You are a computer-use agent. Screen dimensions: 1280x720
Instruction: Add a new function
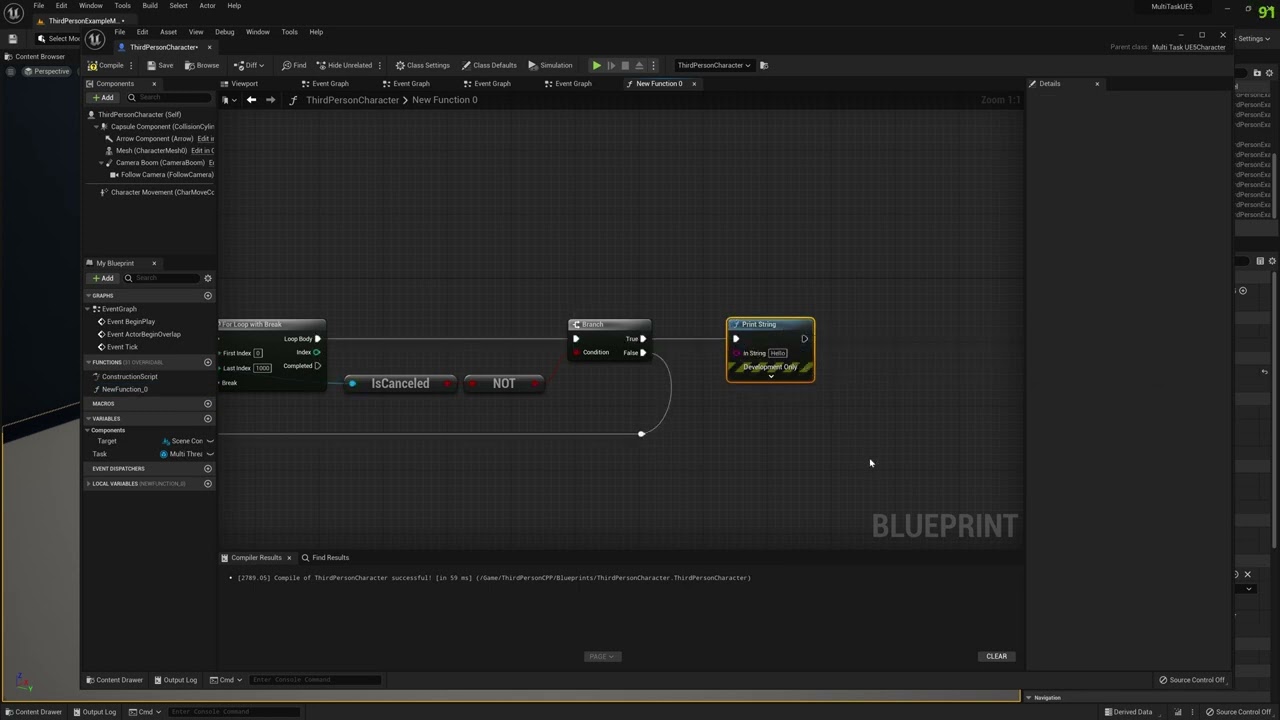[x=208, y=362]
